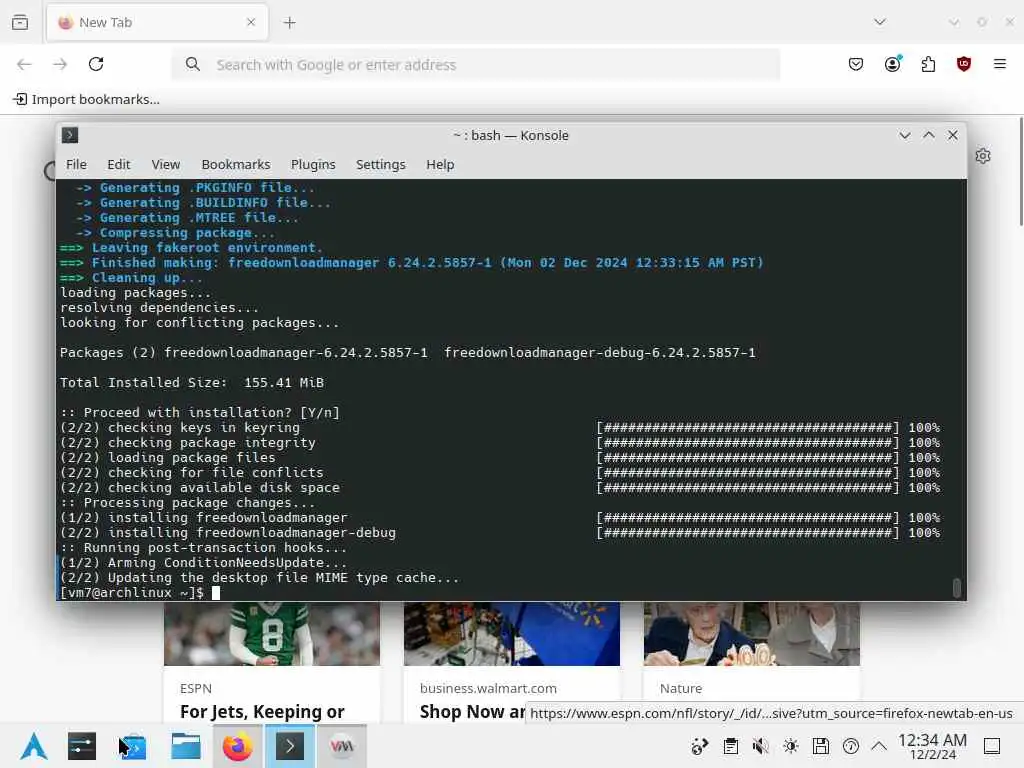The height and width of the screenshot is (768, 1024).
Task: Select Konsole terminal taskbar entry
Action: click(290, 746)
